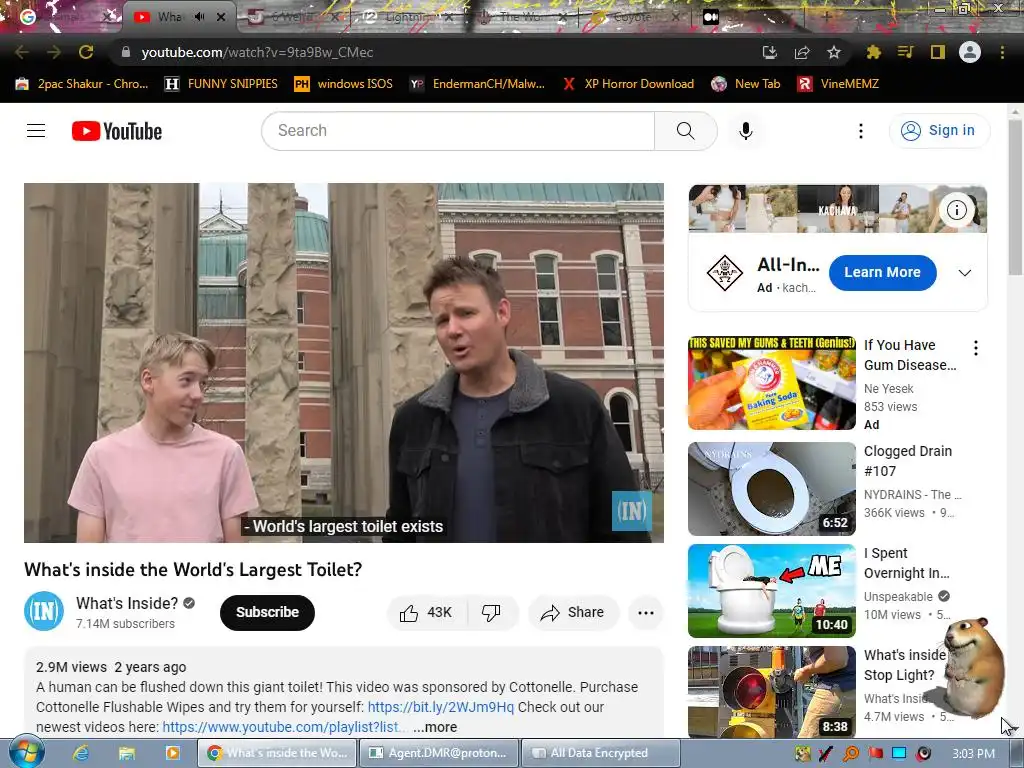Open YouTube settings three-dot menu
This screenshot has width=1024, height=768.
[861, 131]
